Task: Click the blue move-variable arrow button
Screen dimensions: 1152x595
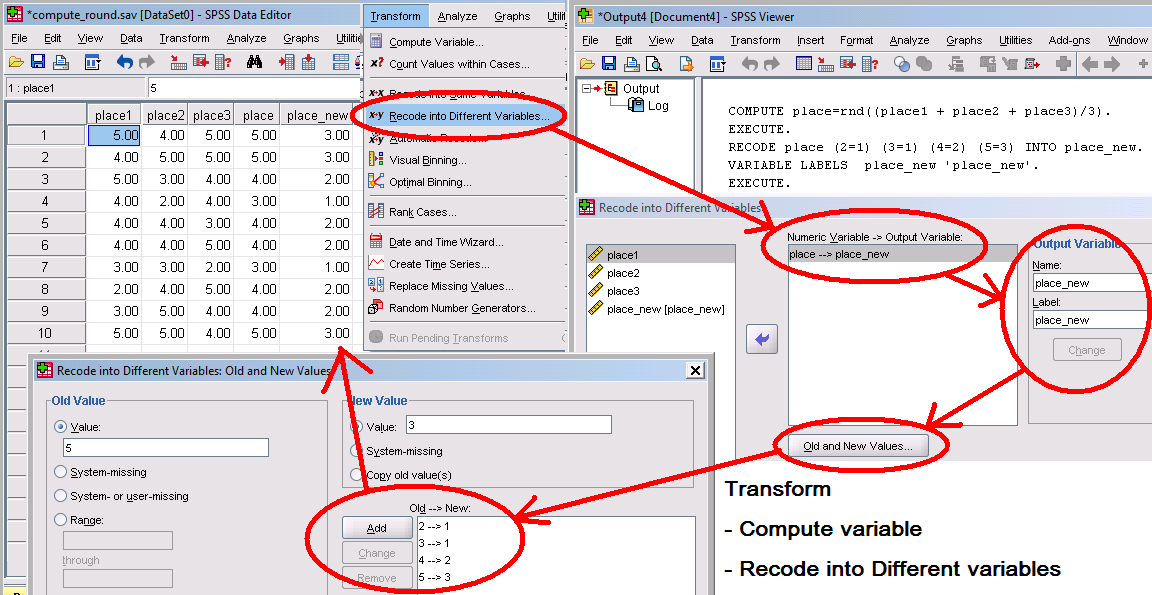Action: coord(762,340)
